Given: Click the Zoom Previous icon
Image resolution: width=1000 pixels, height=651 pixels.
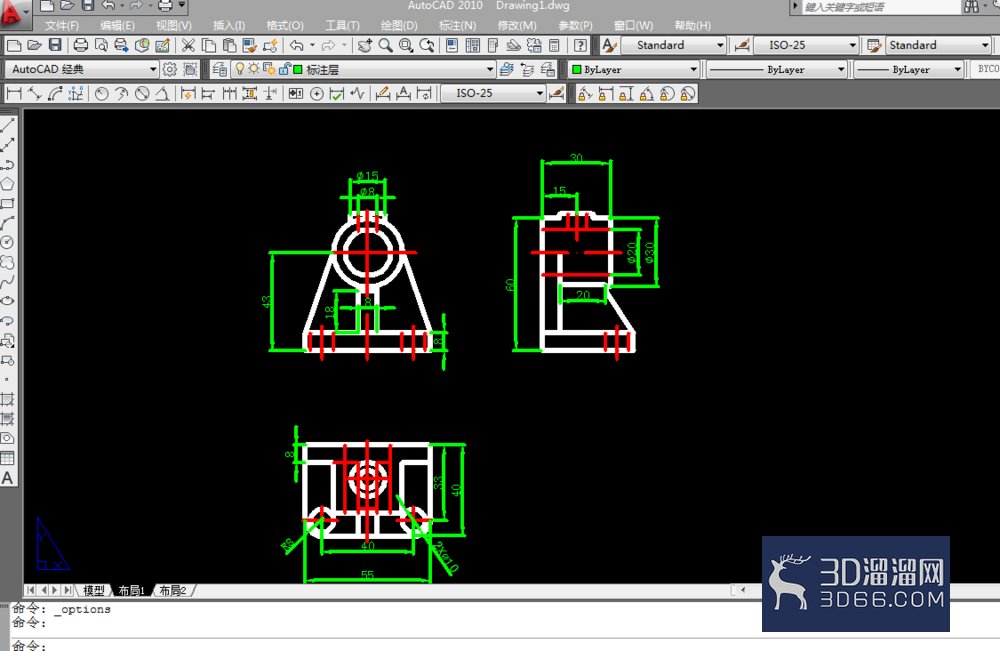Looking at the screenshot, I should 427,45.
